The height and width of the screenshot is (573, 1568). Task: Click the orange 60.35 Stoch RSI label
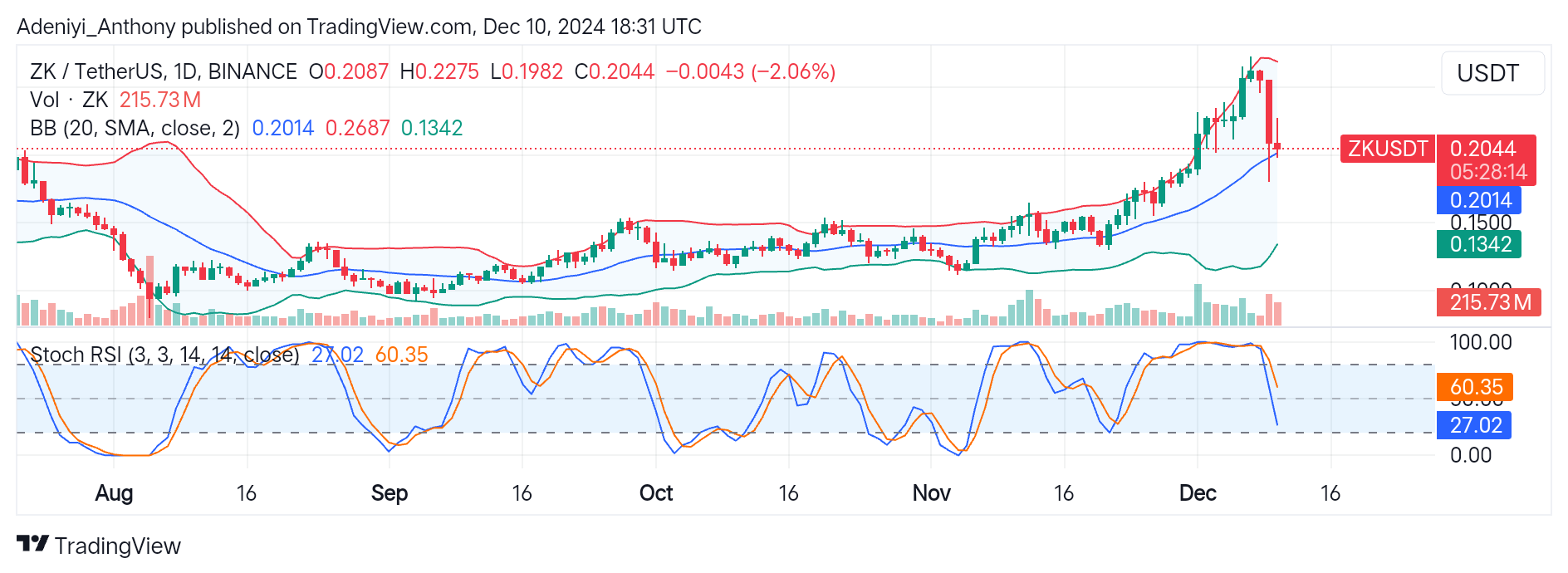pyautogui.click(x=1475, y=387)
